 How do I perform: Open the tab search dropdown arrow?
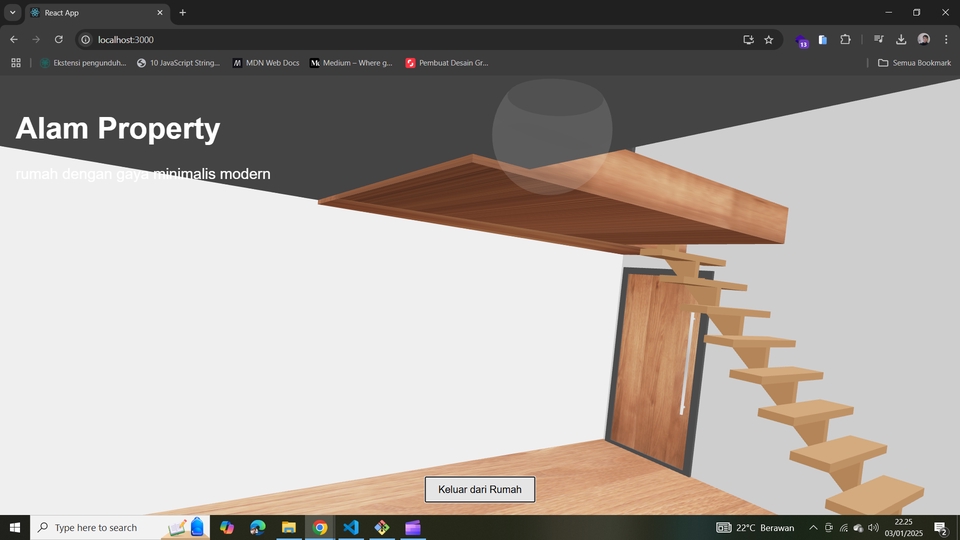12,12
